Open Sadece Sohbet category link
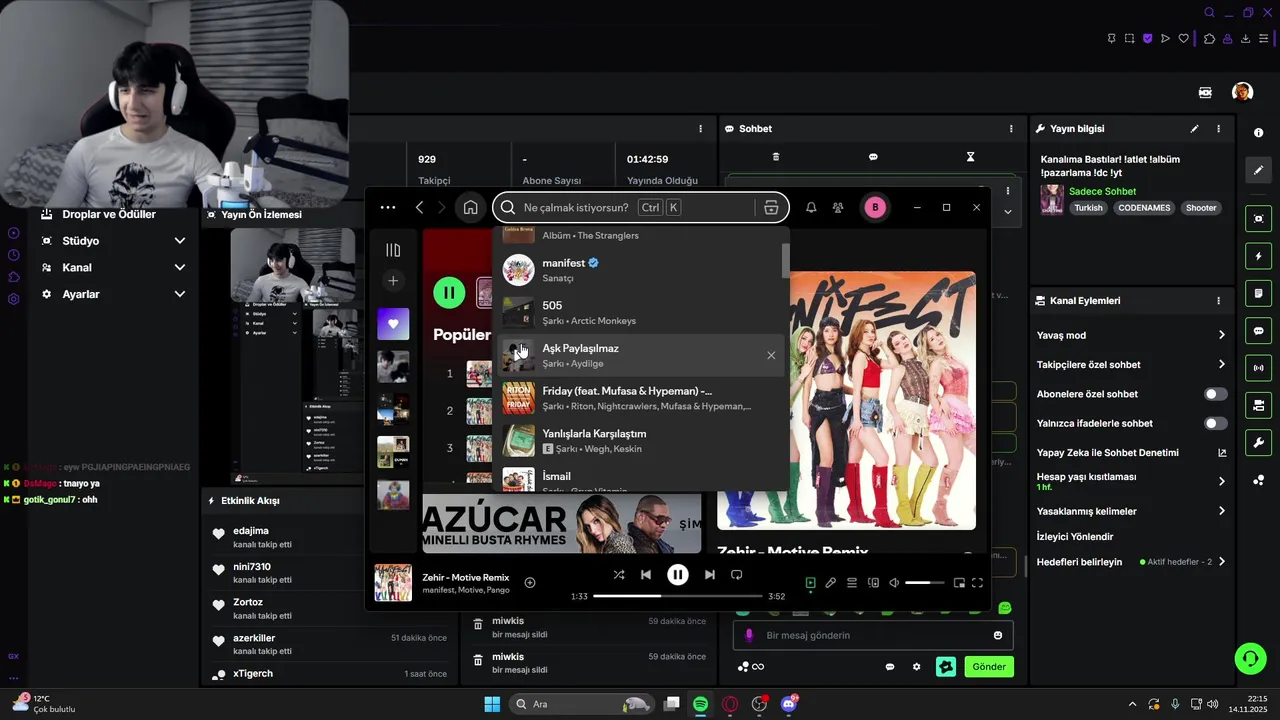 (1102, 192)
